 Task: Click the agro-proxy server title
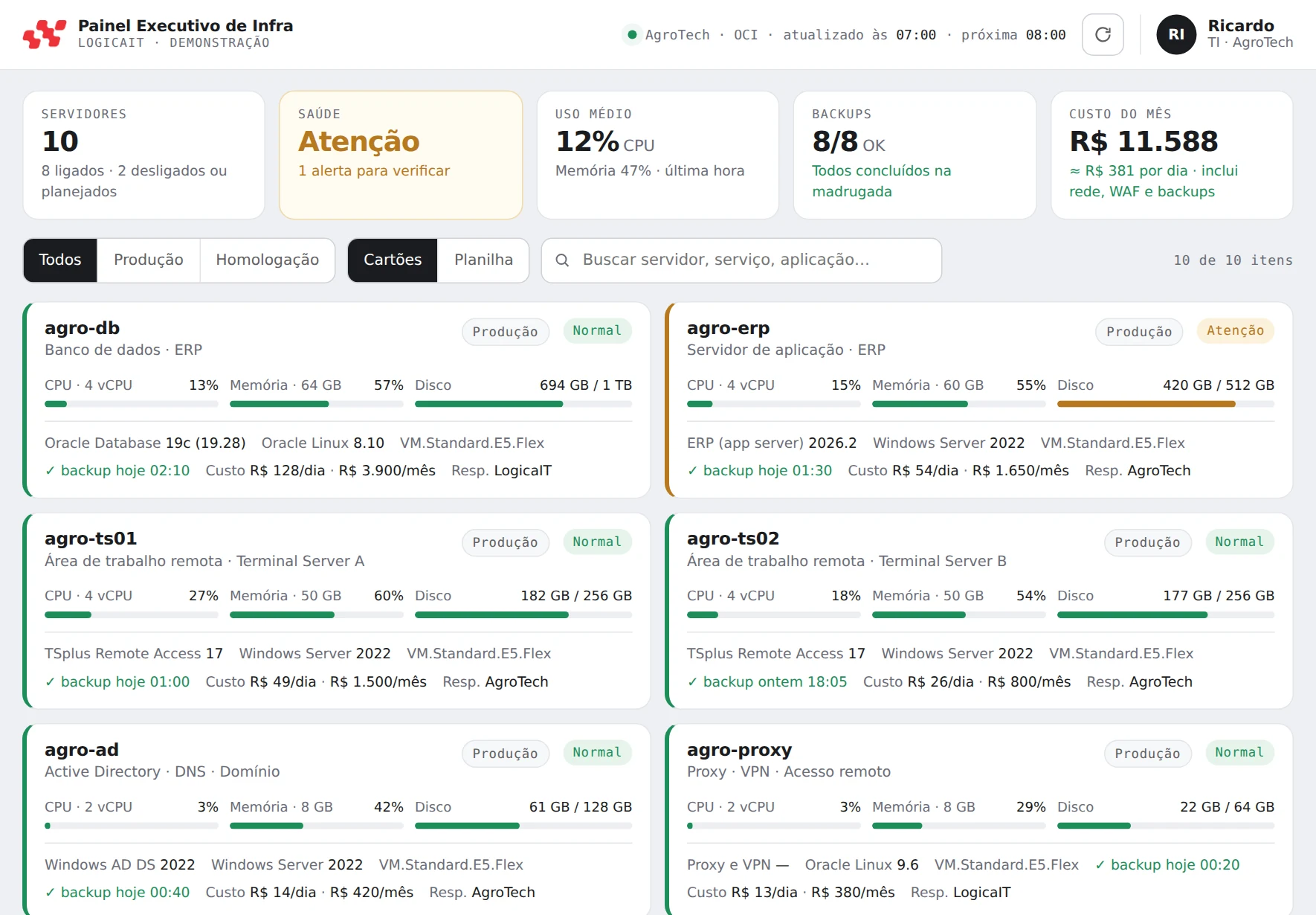739,750
